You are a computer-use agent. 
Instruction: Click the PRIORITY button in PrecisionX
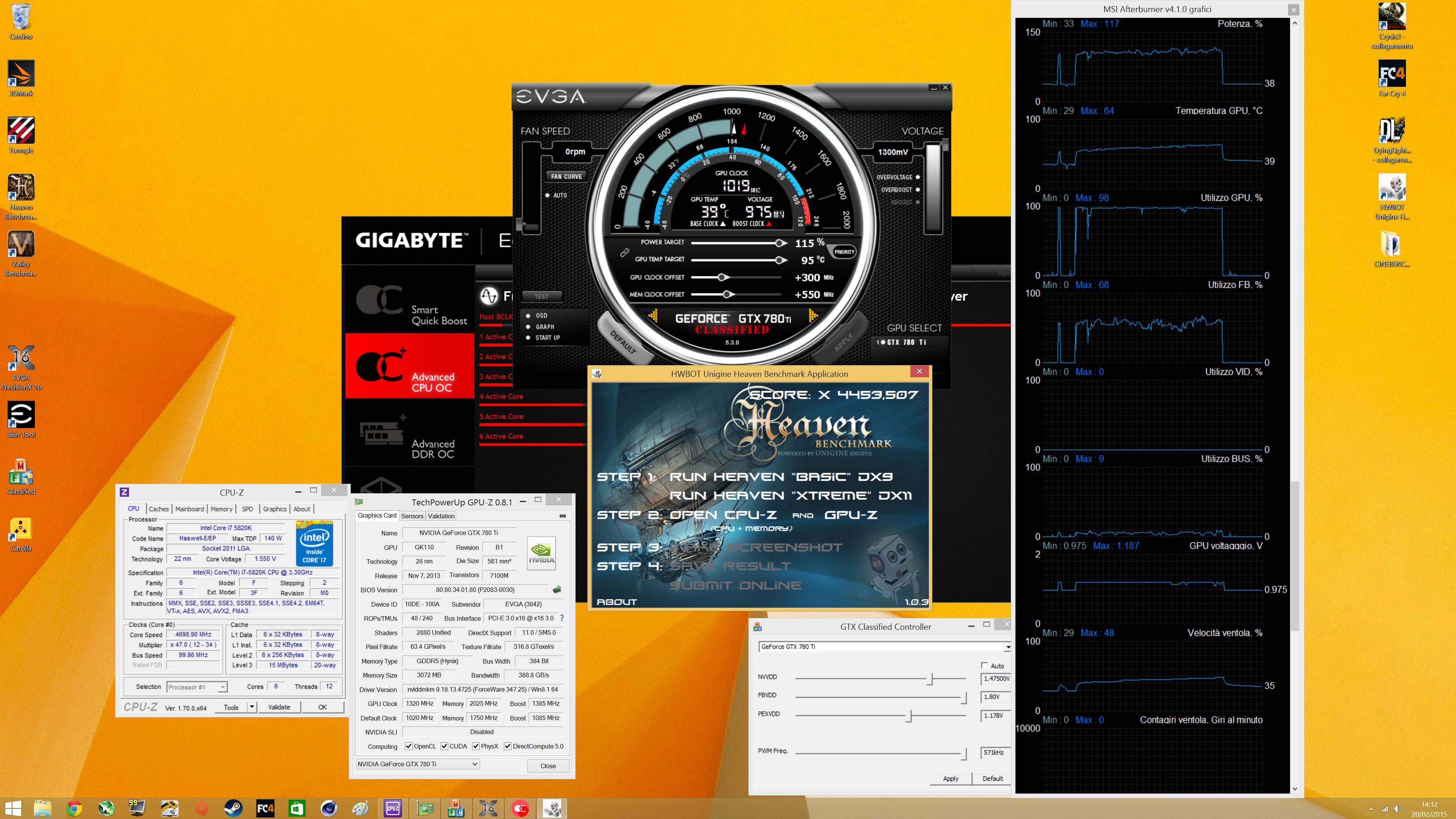(x=844, y=252)
